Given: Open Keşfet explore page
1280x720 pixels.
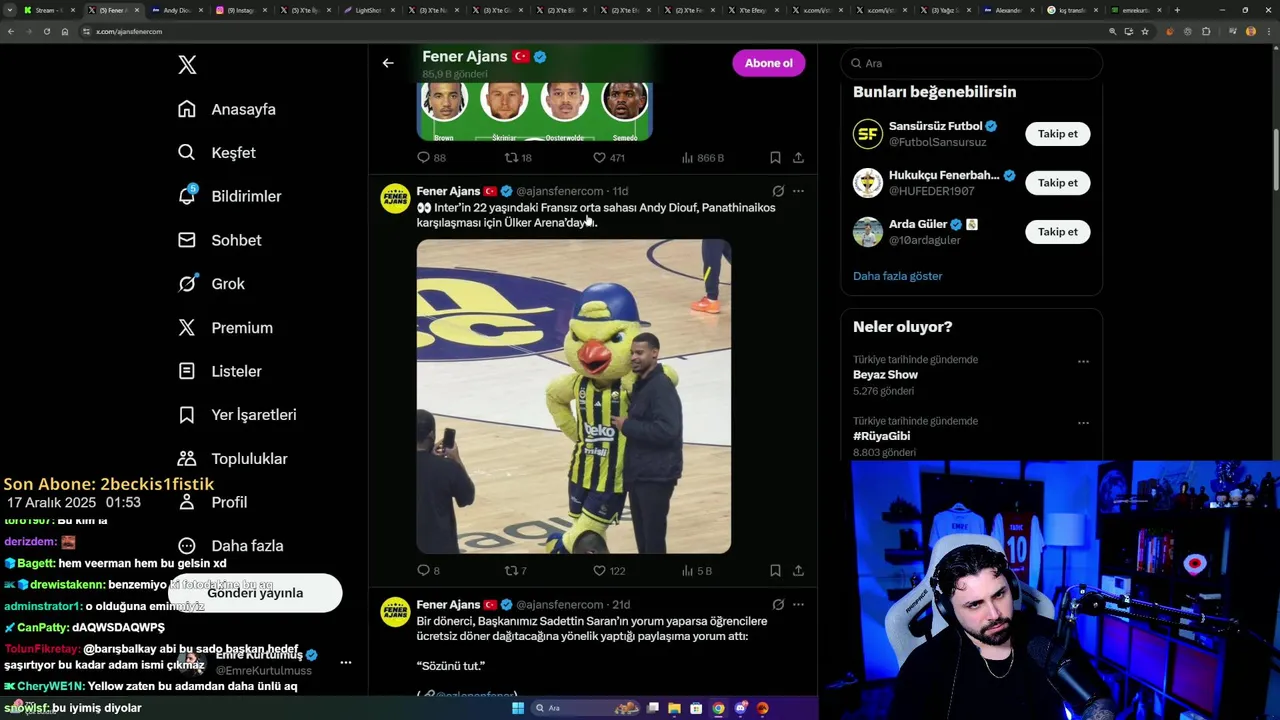Looking at the screenshot, I should click(217, 153).
